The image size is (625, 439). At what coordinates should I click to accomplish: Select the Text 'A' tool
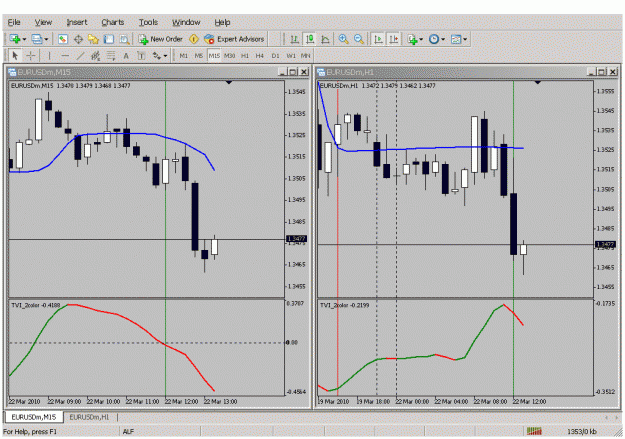[126, 56]
